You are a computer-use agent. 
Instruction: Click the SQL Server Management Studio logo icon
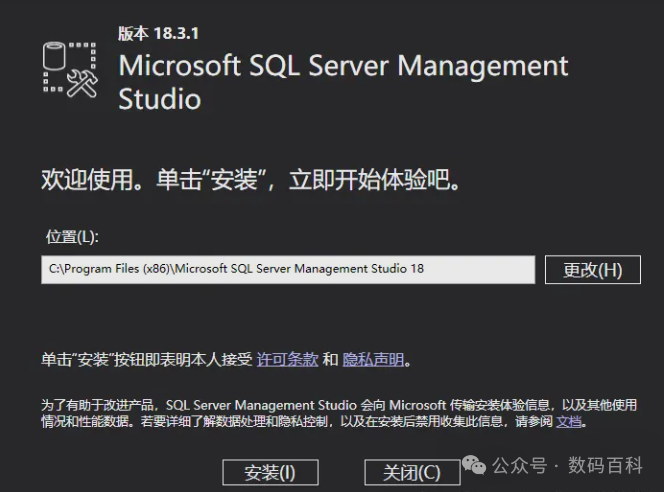pyautogui.click(x=70, y=69)
